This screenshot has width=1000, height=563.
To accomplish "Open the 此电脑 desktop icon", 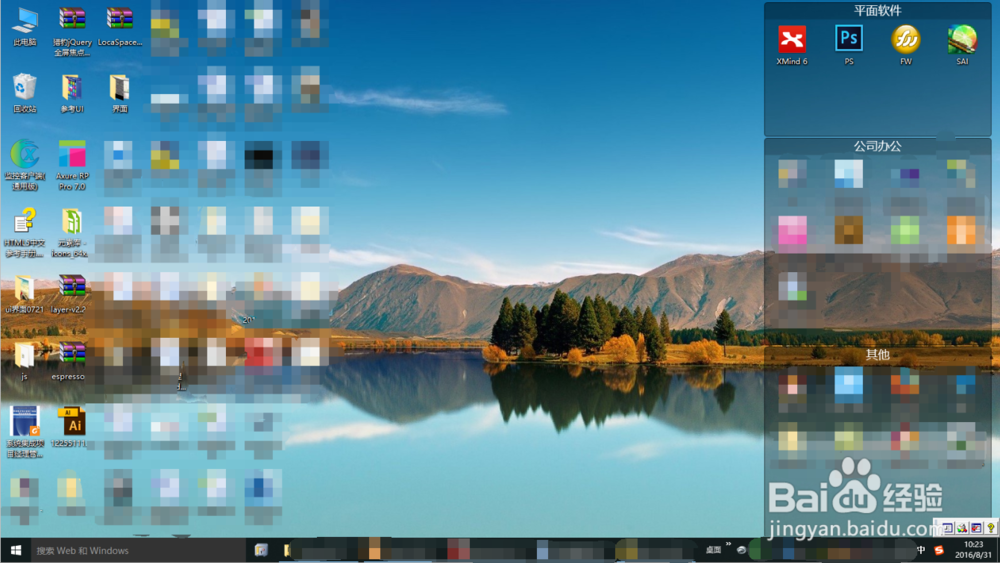I will click(x=24, y=26).
